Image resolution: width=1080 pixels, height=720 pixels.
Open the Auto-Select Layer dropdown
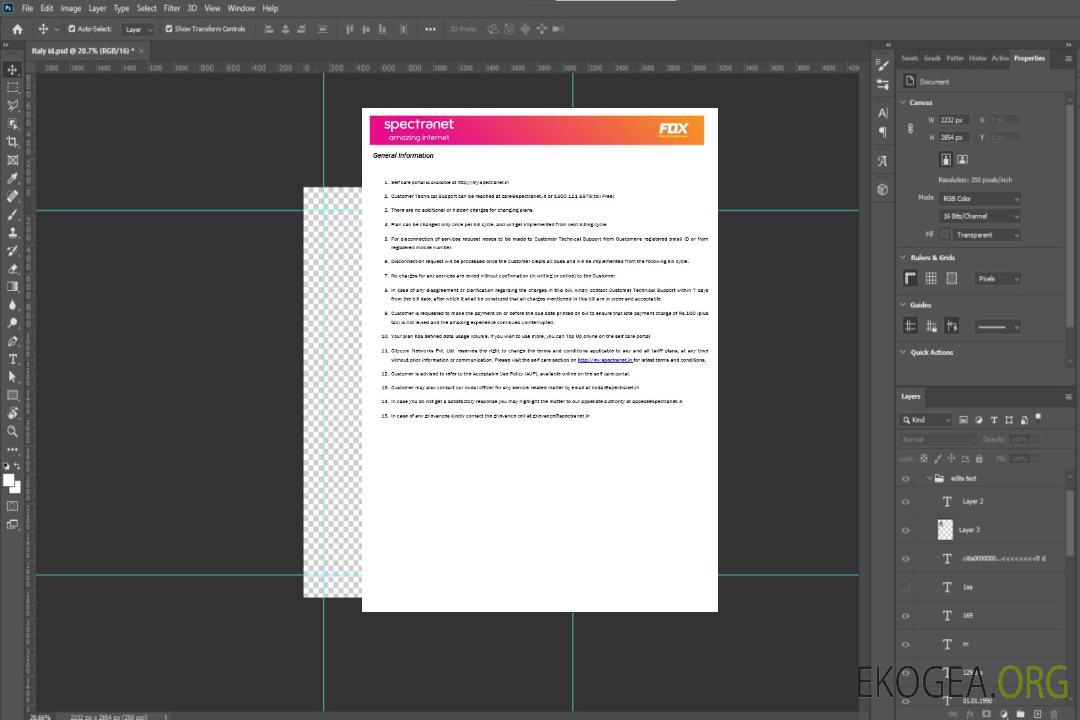[x=138, y=29]
